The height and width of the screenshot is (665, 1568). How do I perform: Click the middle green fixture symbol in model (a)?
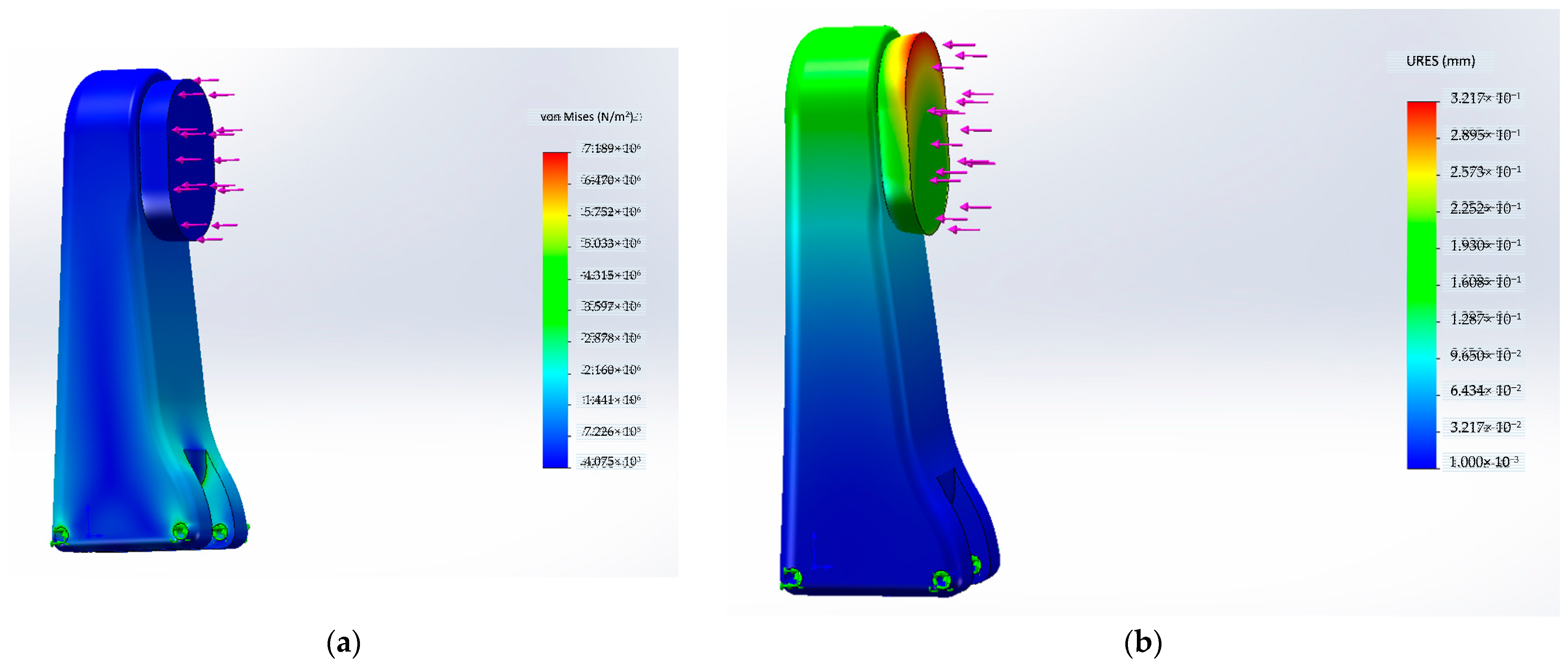(x=180, y=532)
